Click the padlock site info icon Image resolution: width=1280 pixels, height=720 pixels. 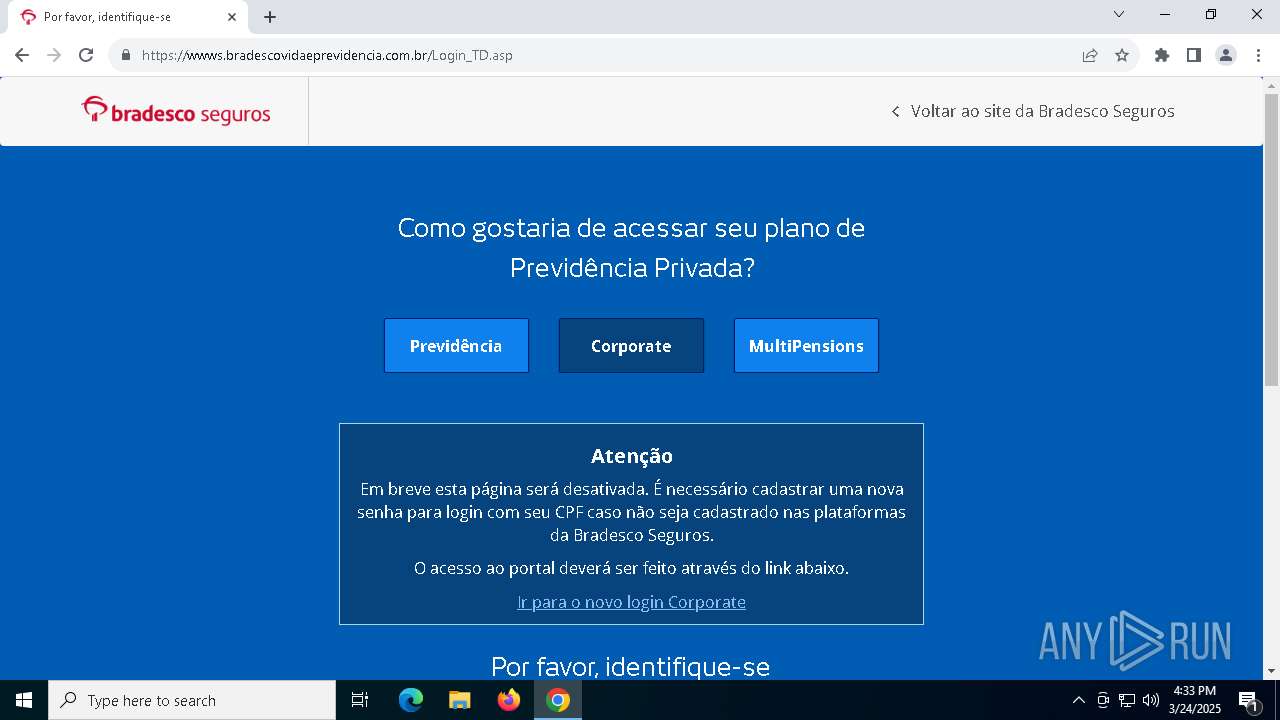126,55
